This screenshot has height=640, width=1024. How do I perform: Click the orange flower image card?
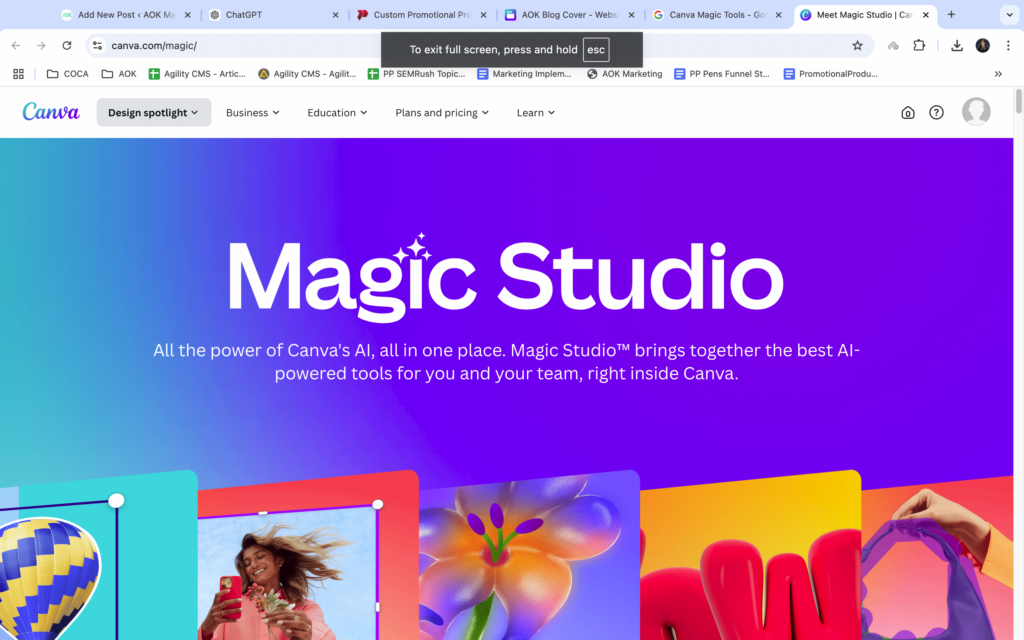[530, 555]
